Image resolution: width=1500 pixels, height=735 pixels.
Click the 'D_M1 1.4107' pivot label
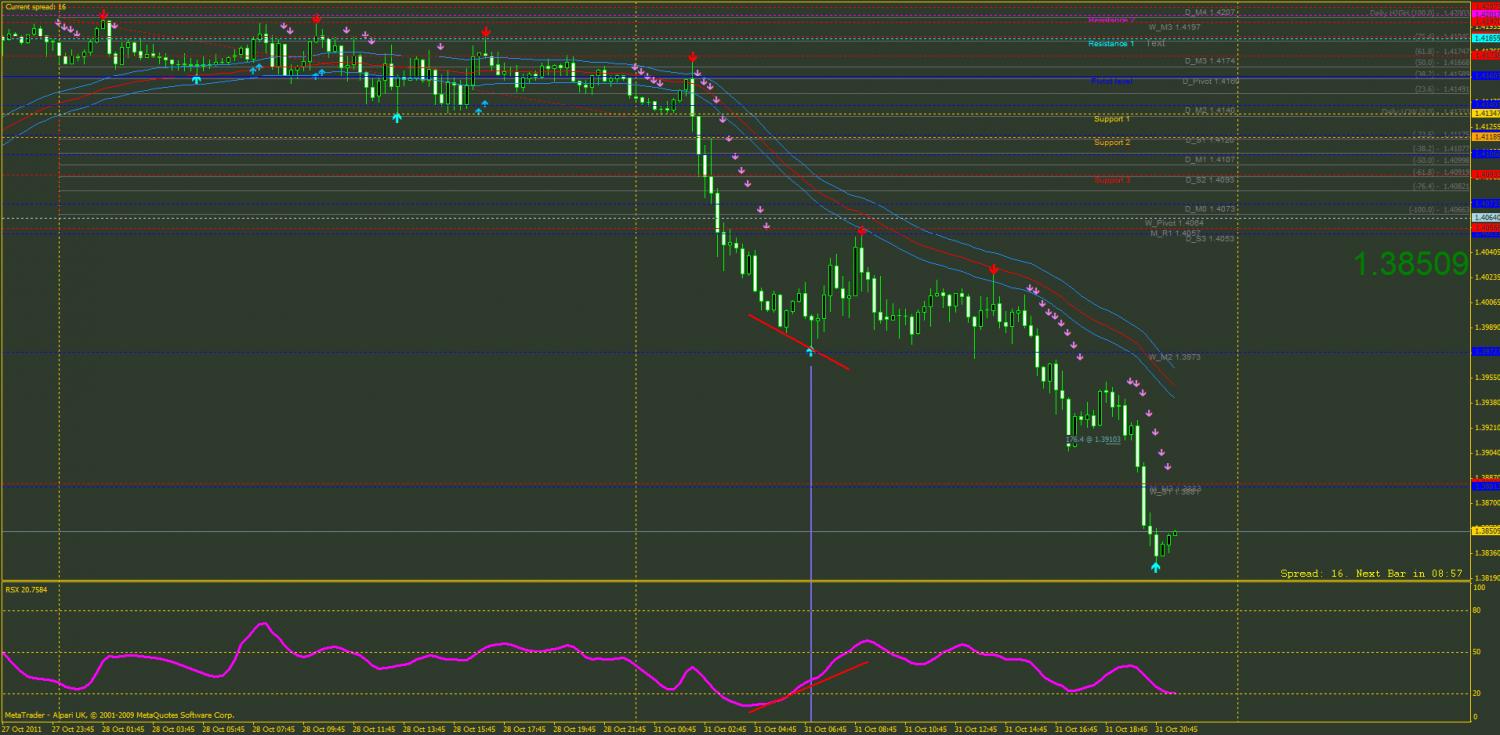pyautogui.click(x=1212, y=159)
